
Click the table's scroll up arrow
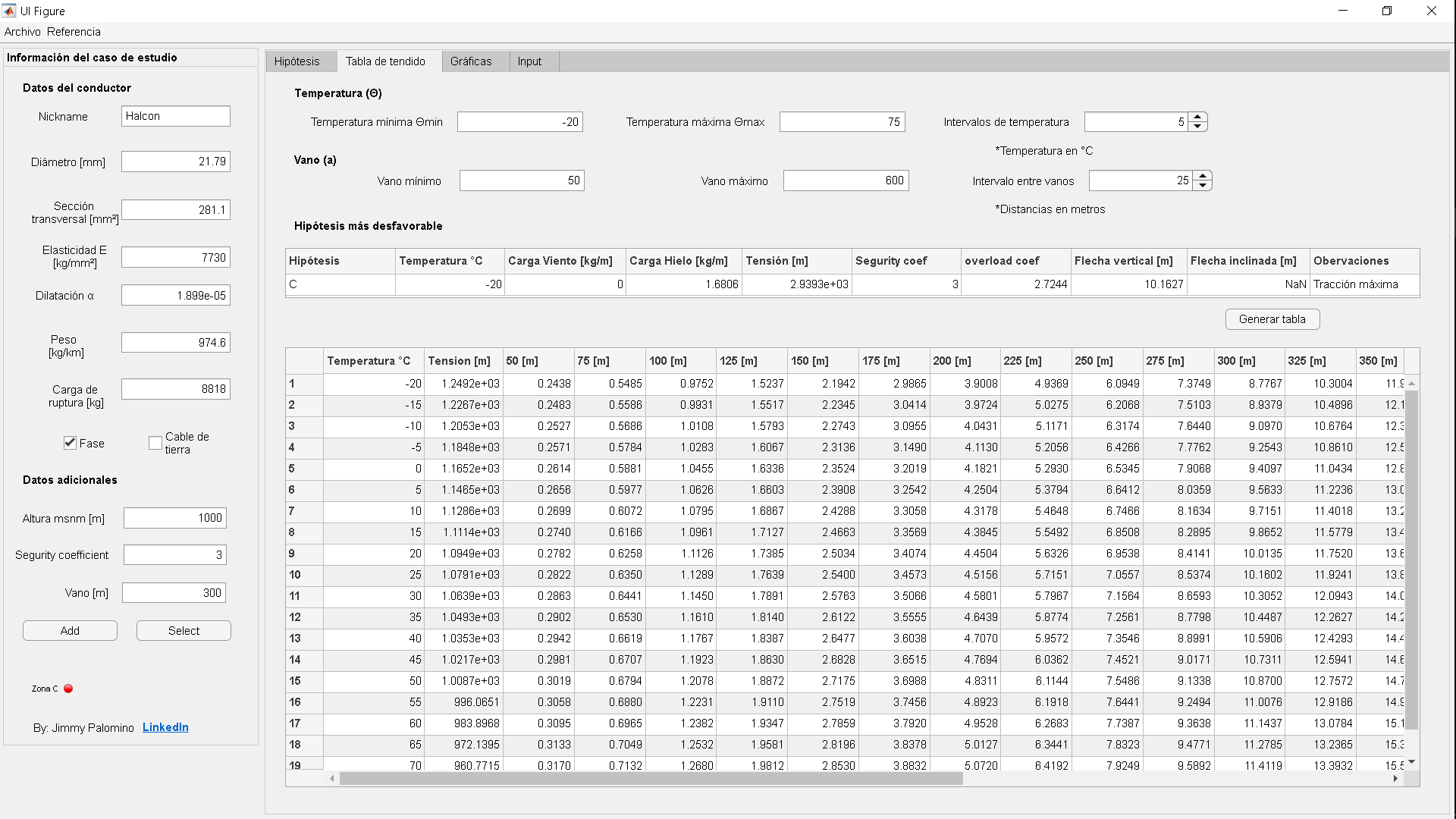pos(1411,384)
